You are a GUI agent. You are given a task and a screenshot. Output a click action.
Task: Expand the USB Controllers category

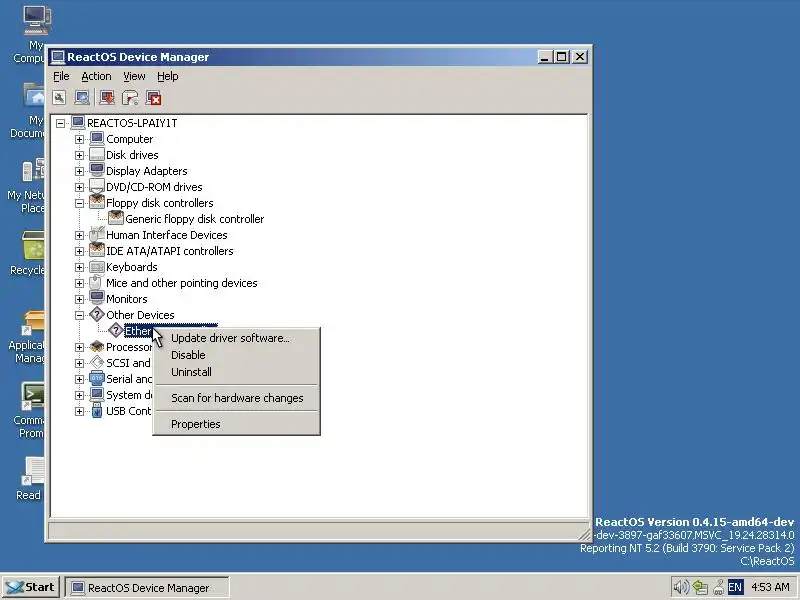coord(80,411)
